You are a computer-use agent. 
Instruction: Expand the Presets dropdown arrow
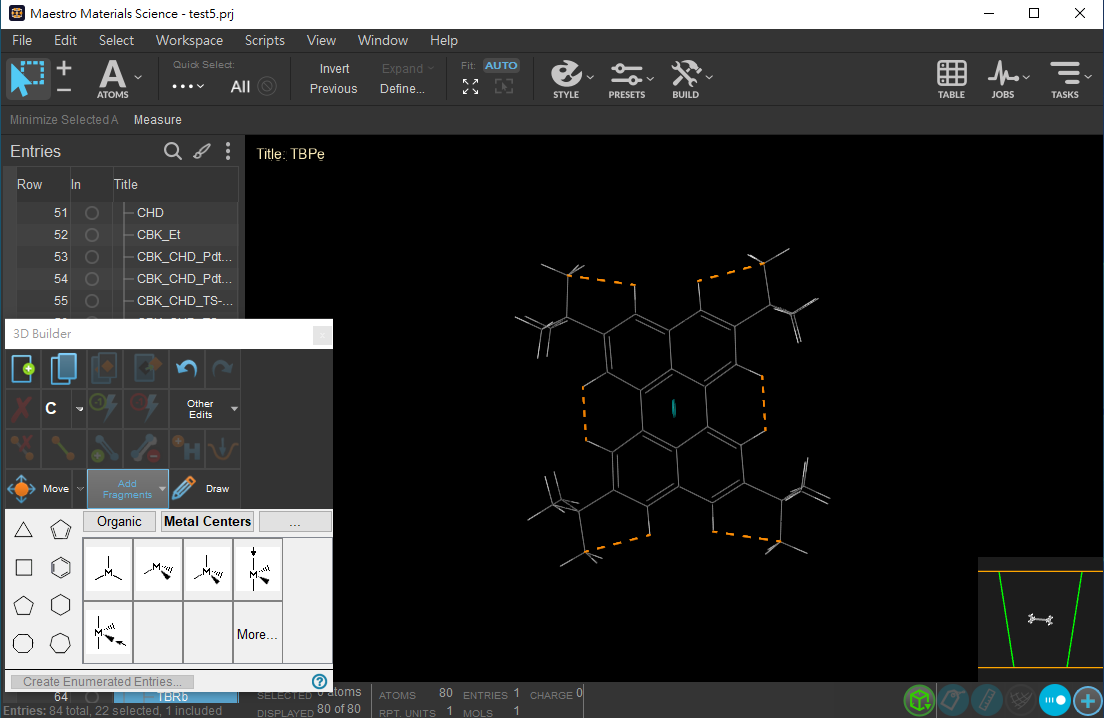point(651,77)
